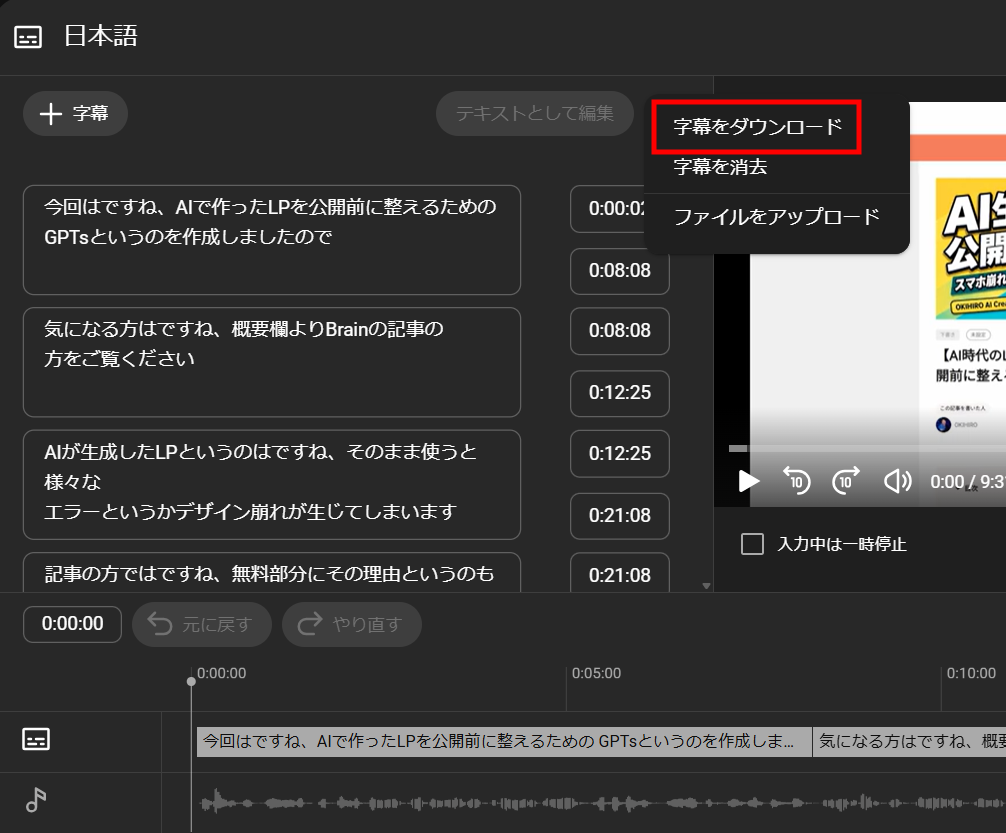Click the 0:10:00 timeline mark
Viewport: 1006px width, 833px height.
971,673
